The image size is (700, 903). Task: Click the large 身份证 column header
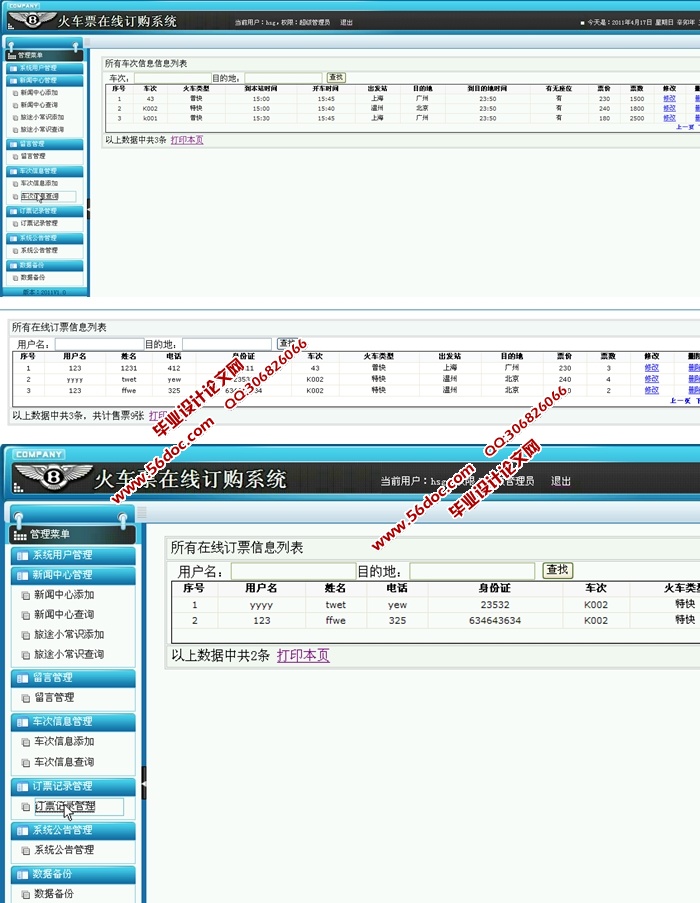[x=494, y=588]
